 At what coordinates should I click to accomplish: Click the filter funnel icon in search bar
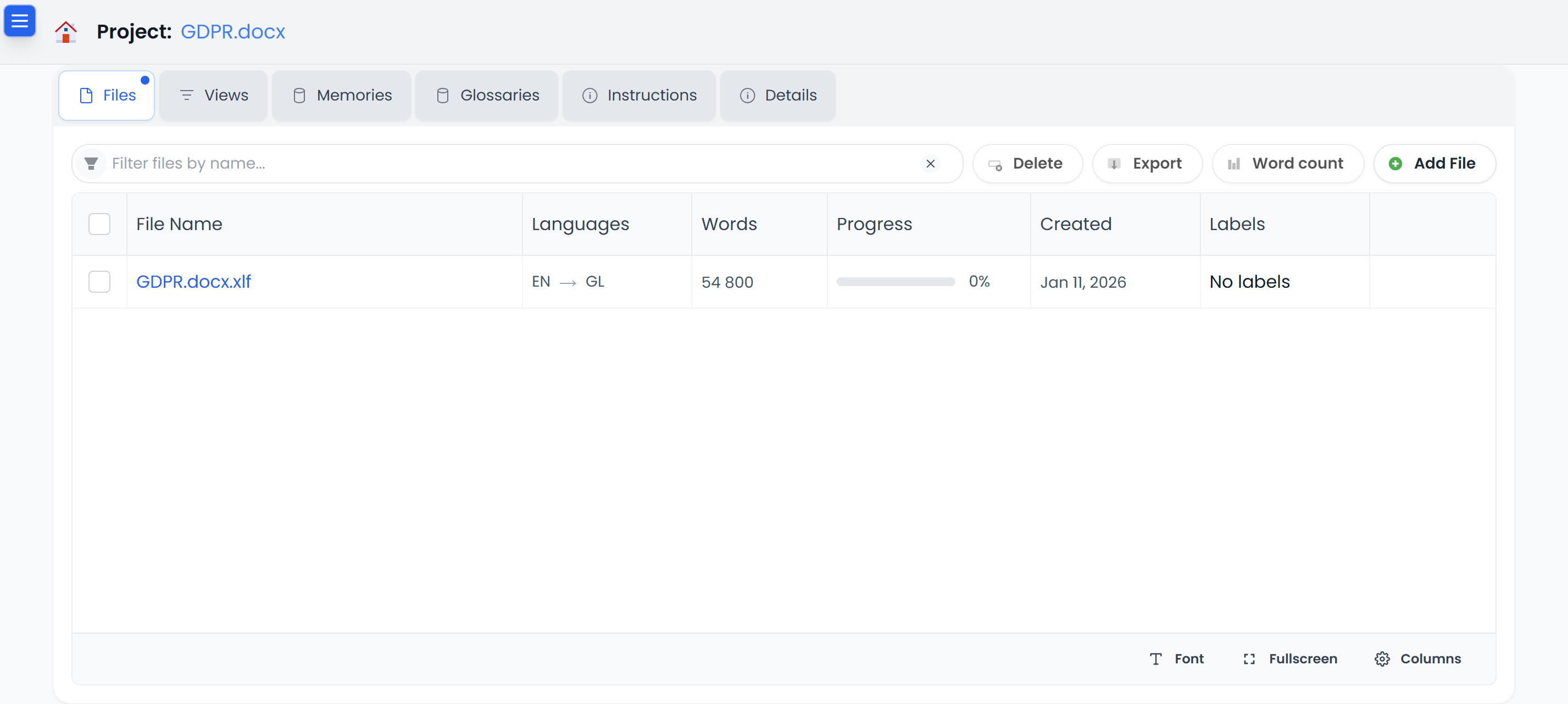tap(91, 163)
